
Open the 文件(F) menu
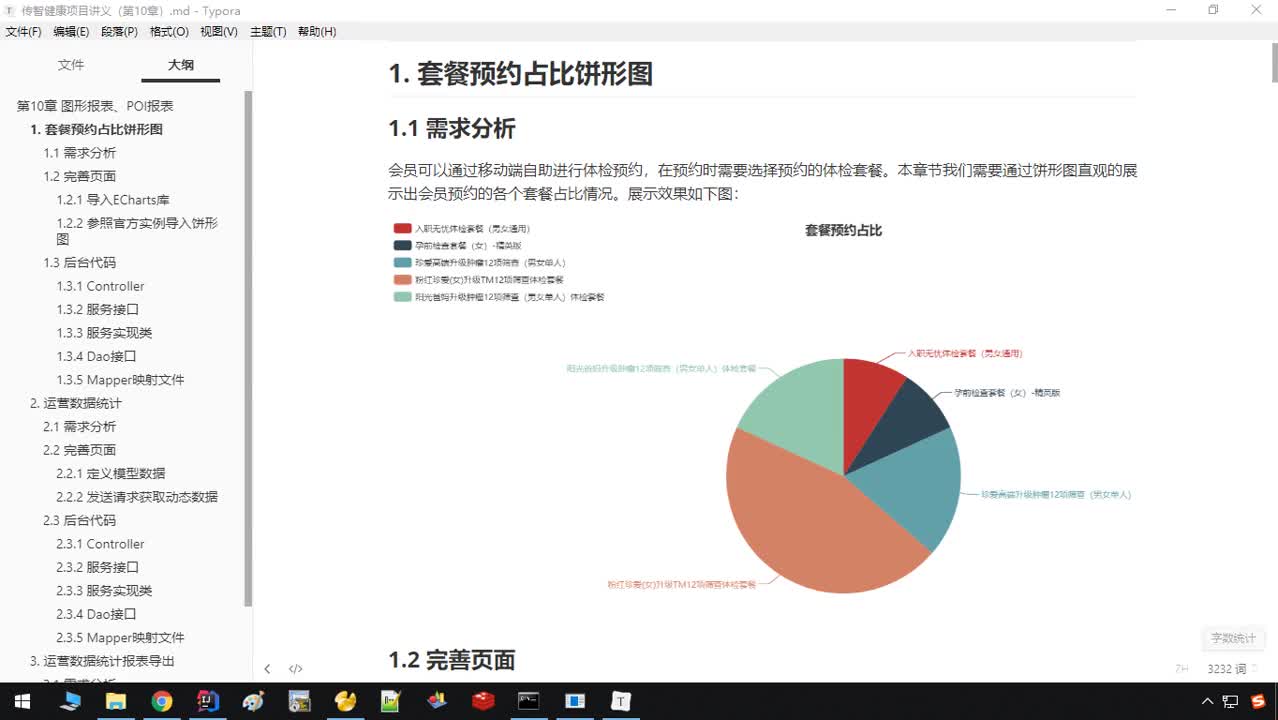click(23, 32)
